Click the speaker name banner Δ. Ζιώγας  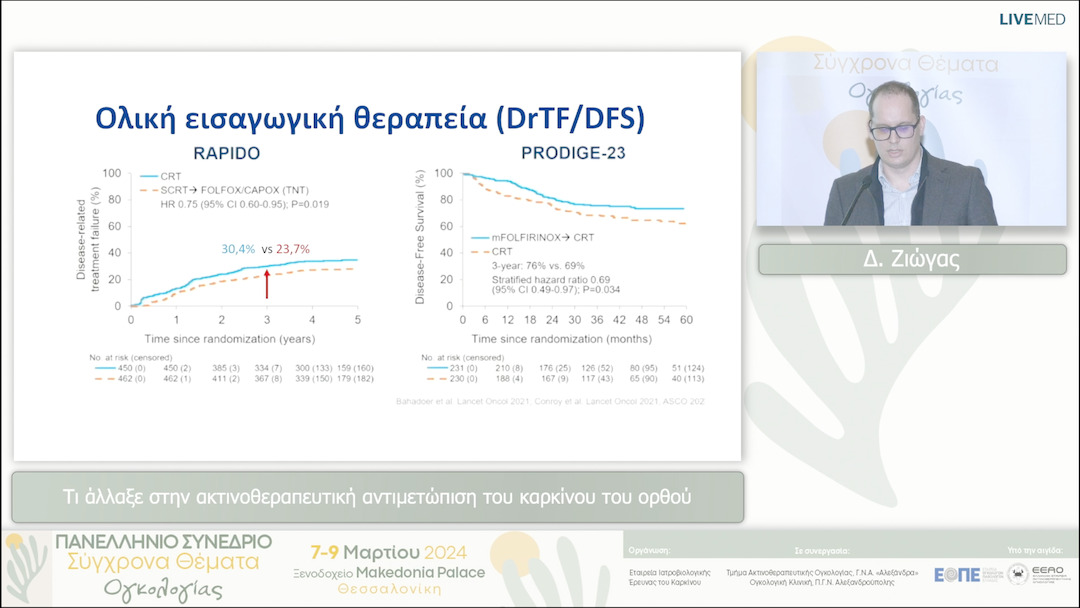pos(912,259)
